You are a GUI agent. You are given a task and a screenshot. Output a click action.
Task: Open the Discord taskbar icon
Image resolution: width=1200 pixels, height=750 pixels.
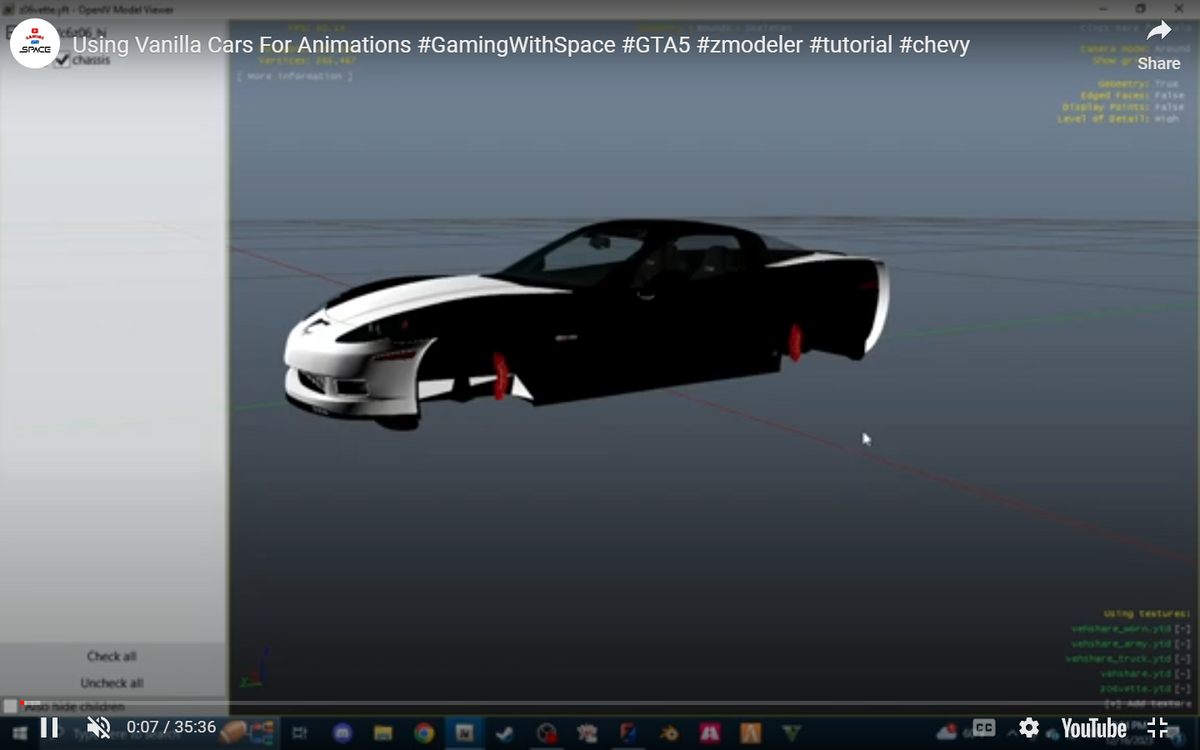341,732
